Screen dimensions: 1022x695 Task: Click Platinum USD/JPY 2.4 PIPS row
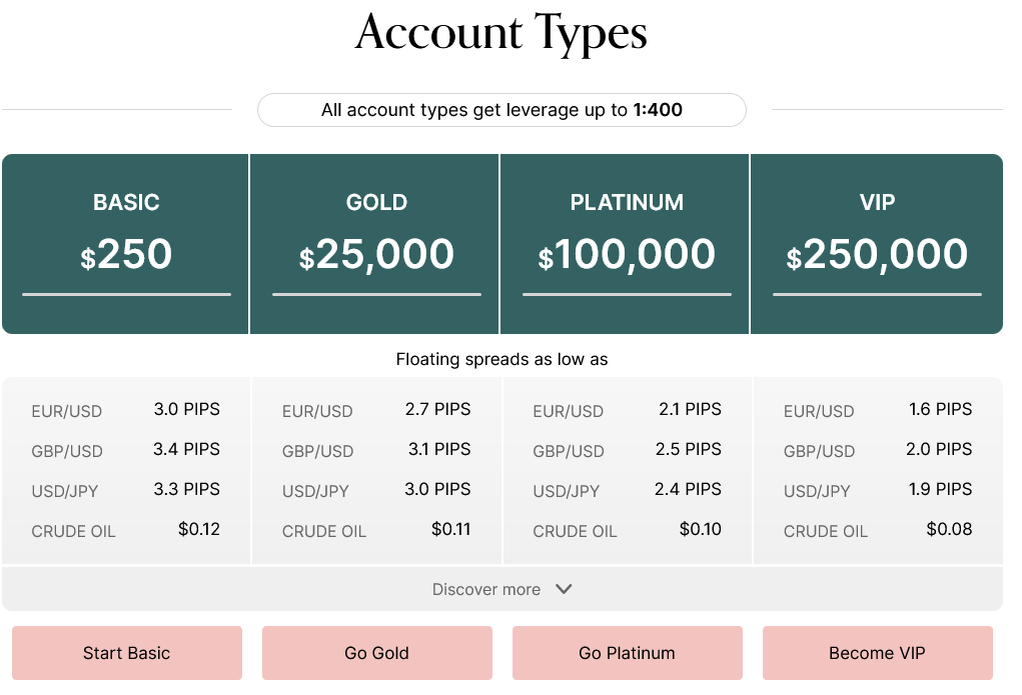(x=627, y=490)
